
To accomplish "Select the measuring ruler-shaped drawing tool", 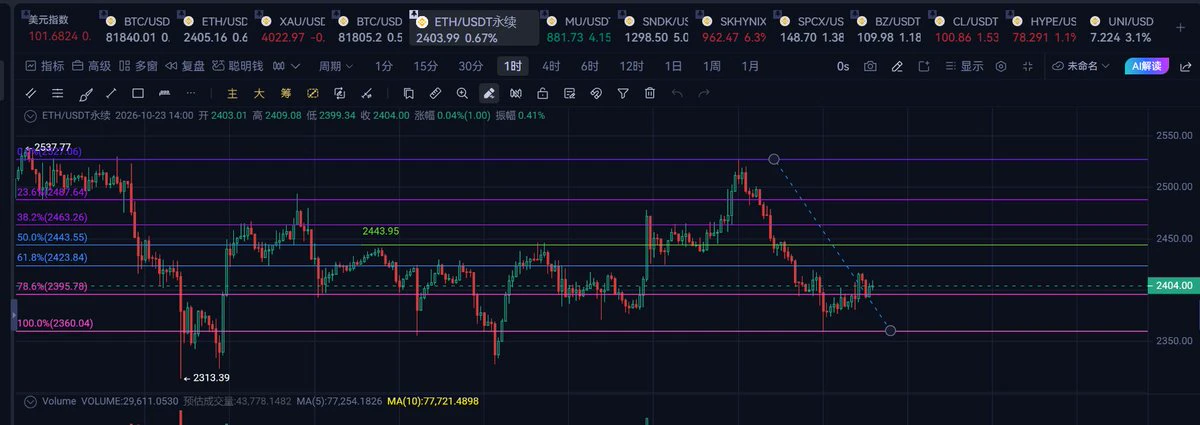I will point(165,93).
